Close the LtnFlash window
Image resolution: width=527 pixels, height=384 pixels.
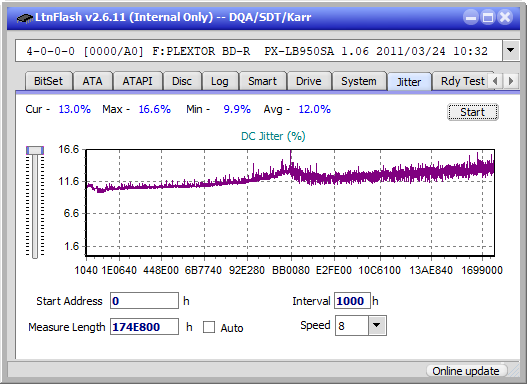(x=505, y=17)
